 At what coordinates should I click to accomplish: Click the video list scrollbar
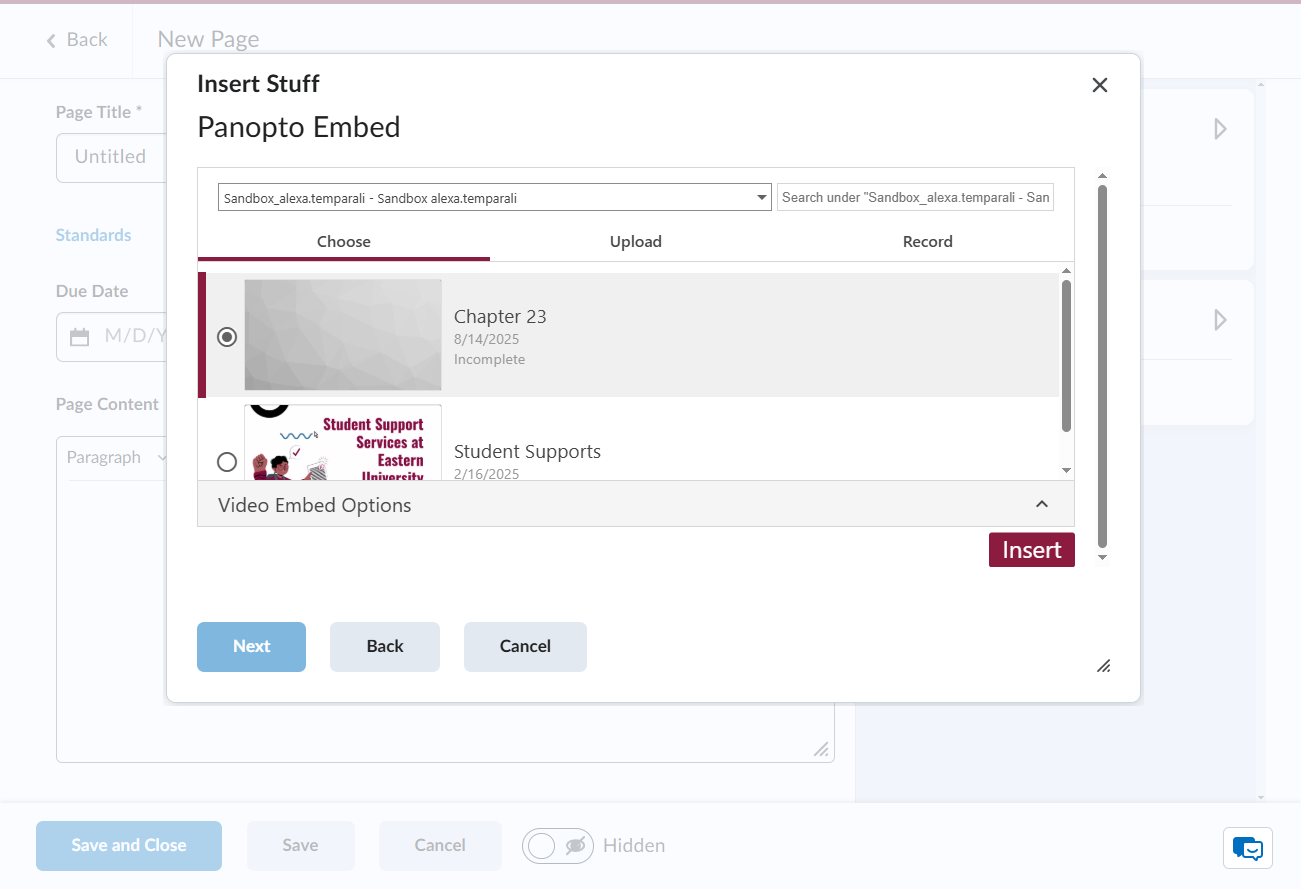[x=1066, y=356]
